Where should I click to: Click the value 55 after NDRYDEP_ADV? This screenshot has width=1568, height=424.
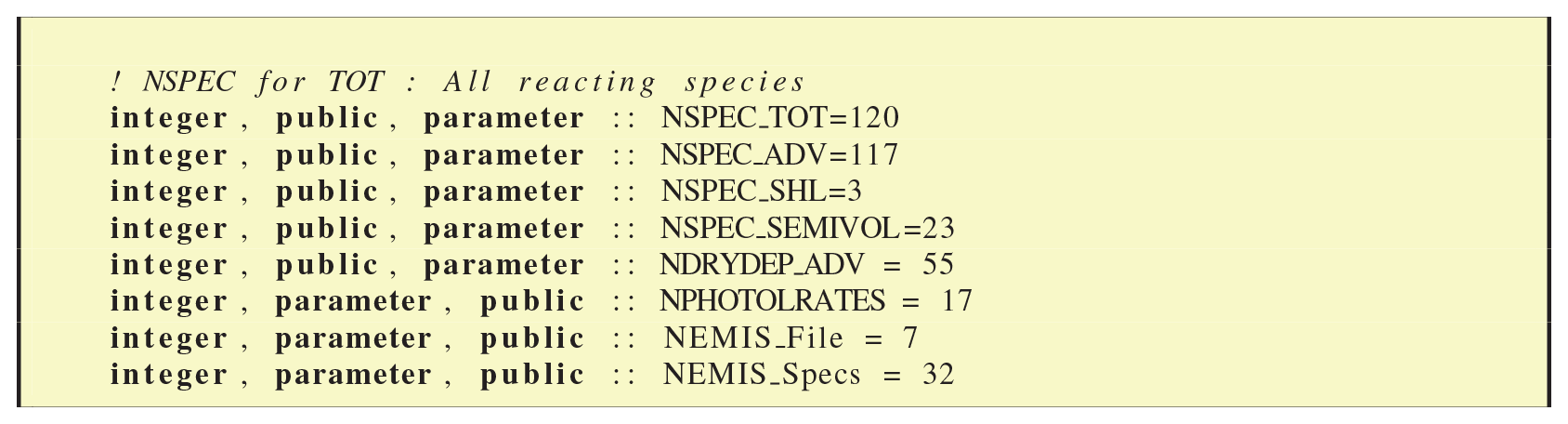click(937, 265)
